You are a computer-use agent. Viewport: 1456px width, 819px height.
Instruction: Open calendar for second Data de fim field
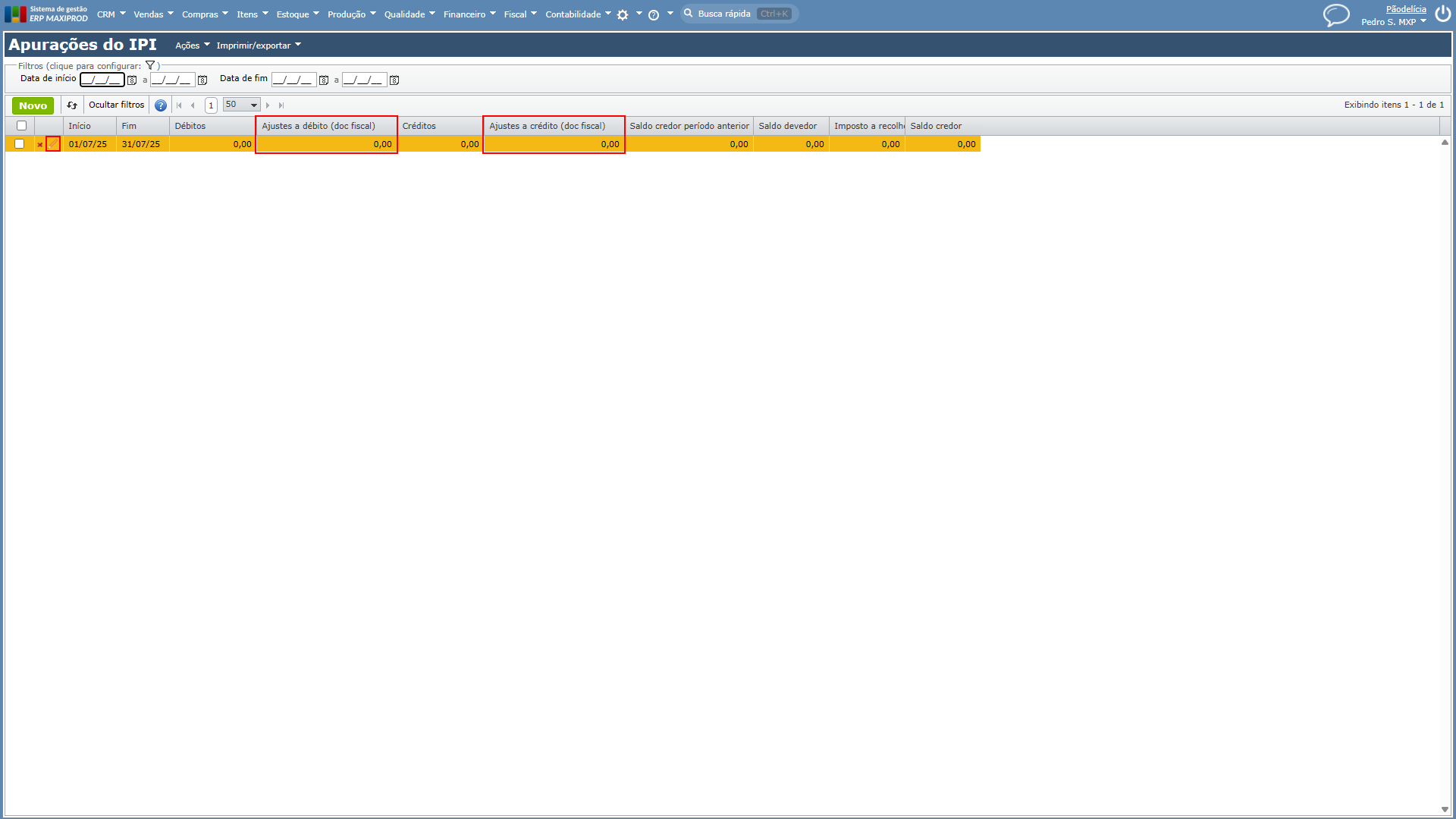[394, 80]
